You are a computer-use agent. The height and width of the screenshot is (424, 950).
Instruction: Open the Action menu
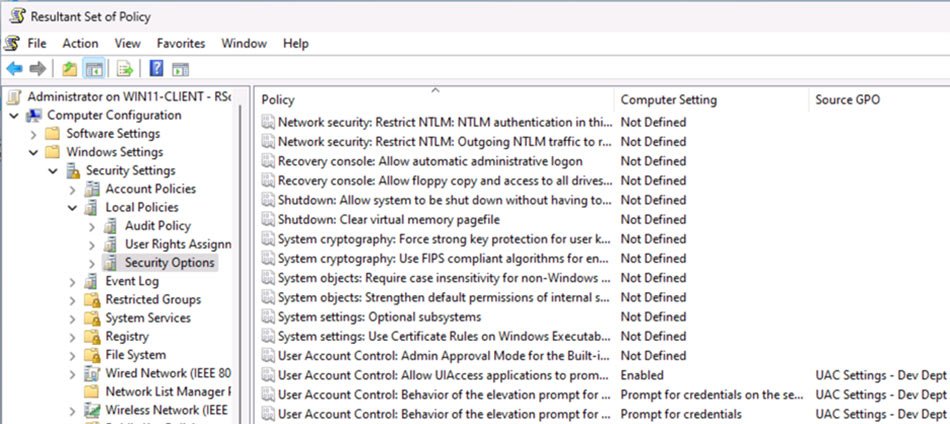tap(80, 44)
